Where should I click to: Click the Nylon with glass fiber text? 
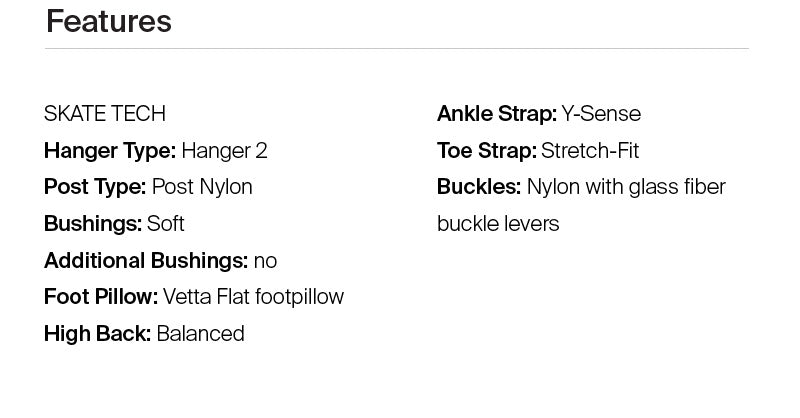pos(626,187)
